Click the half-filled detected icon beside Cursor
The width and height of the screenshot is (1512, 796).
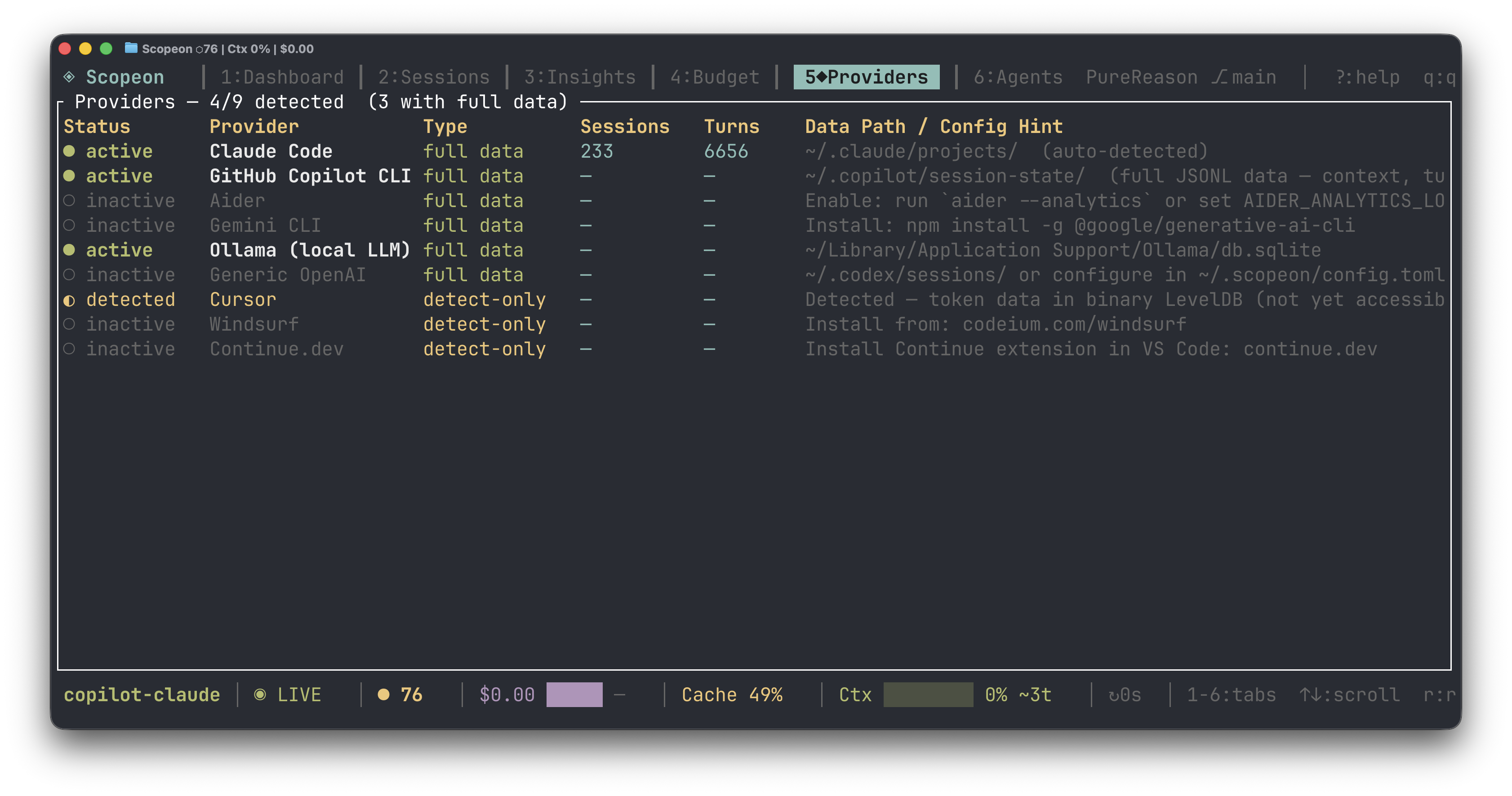coord(69,301)
